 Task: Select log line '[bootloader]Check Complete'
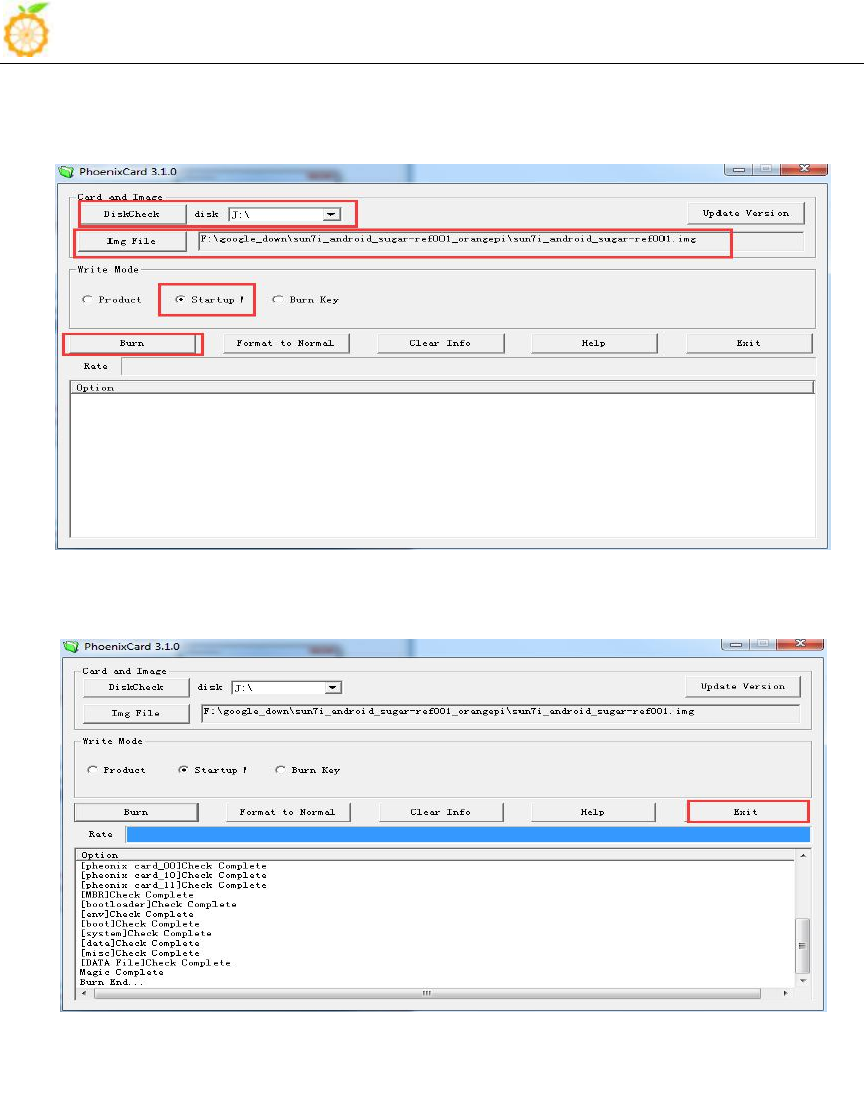point(158,904)
